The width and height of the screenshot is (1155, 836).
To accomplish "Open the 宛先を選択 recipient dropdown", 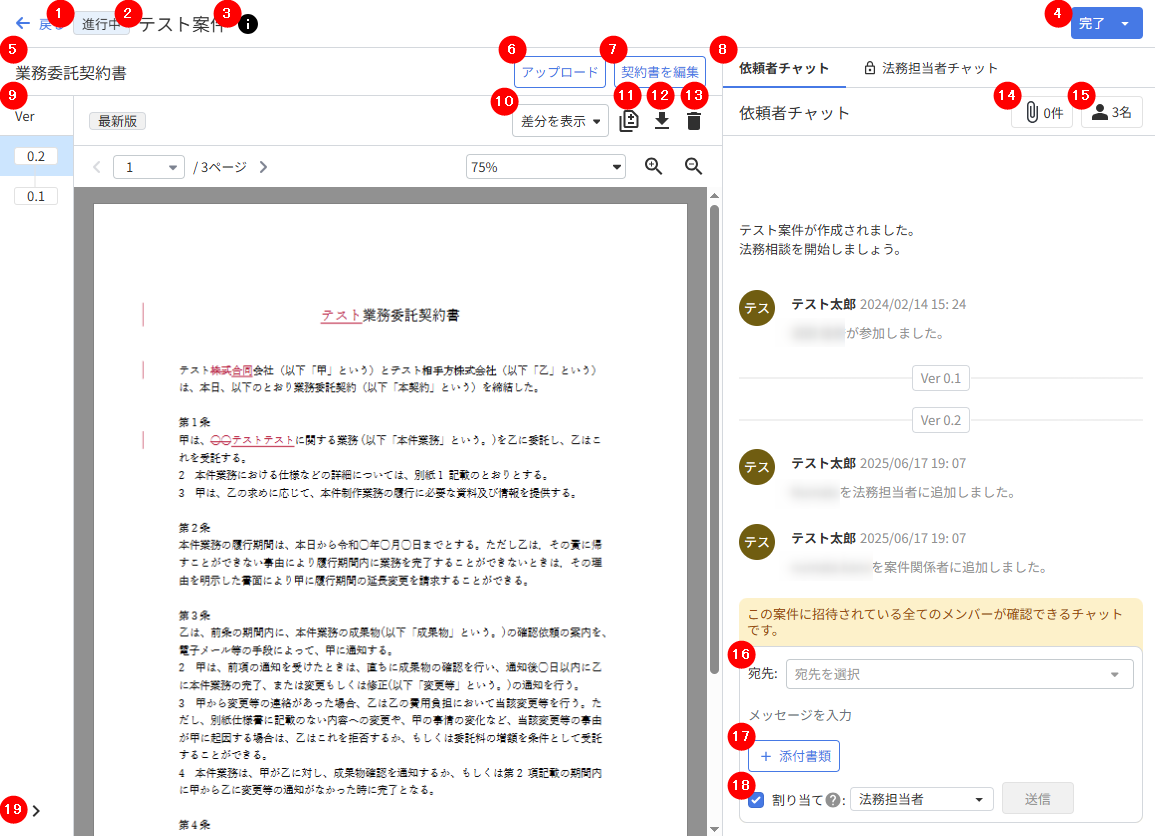I will [960, 674].
